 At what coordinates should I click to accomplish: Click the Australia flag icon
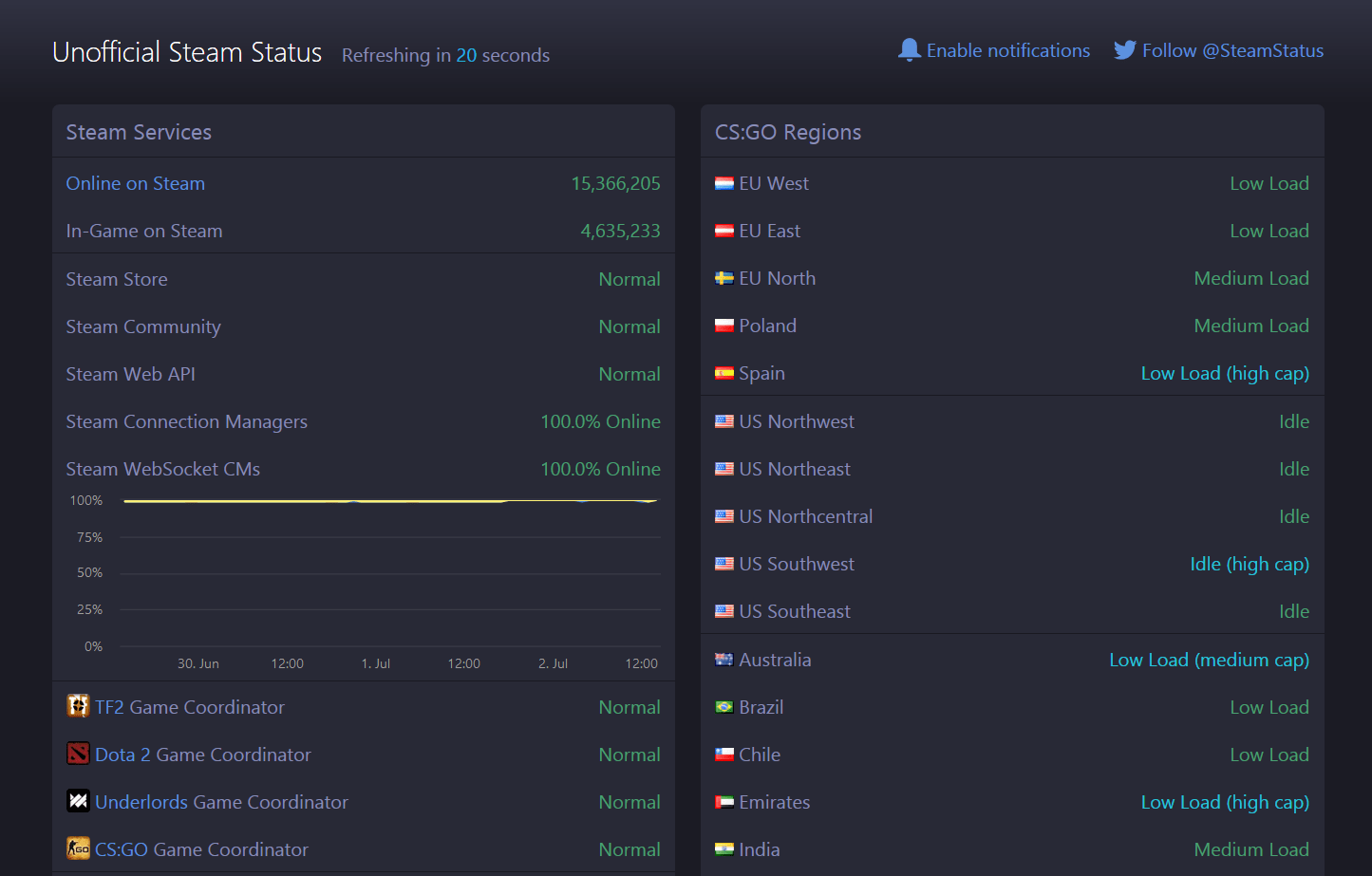point(724,660)
